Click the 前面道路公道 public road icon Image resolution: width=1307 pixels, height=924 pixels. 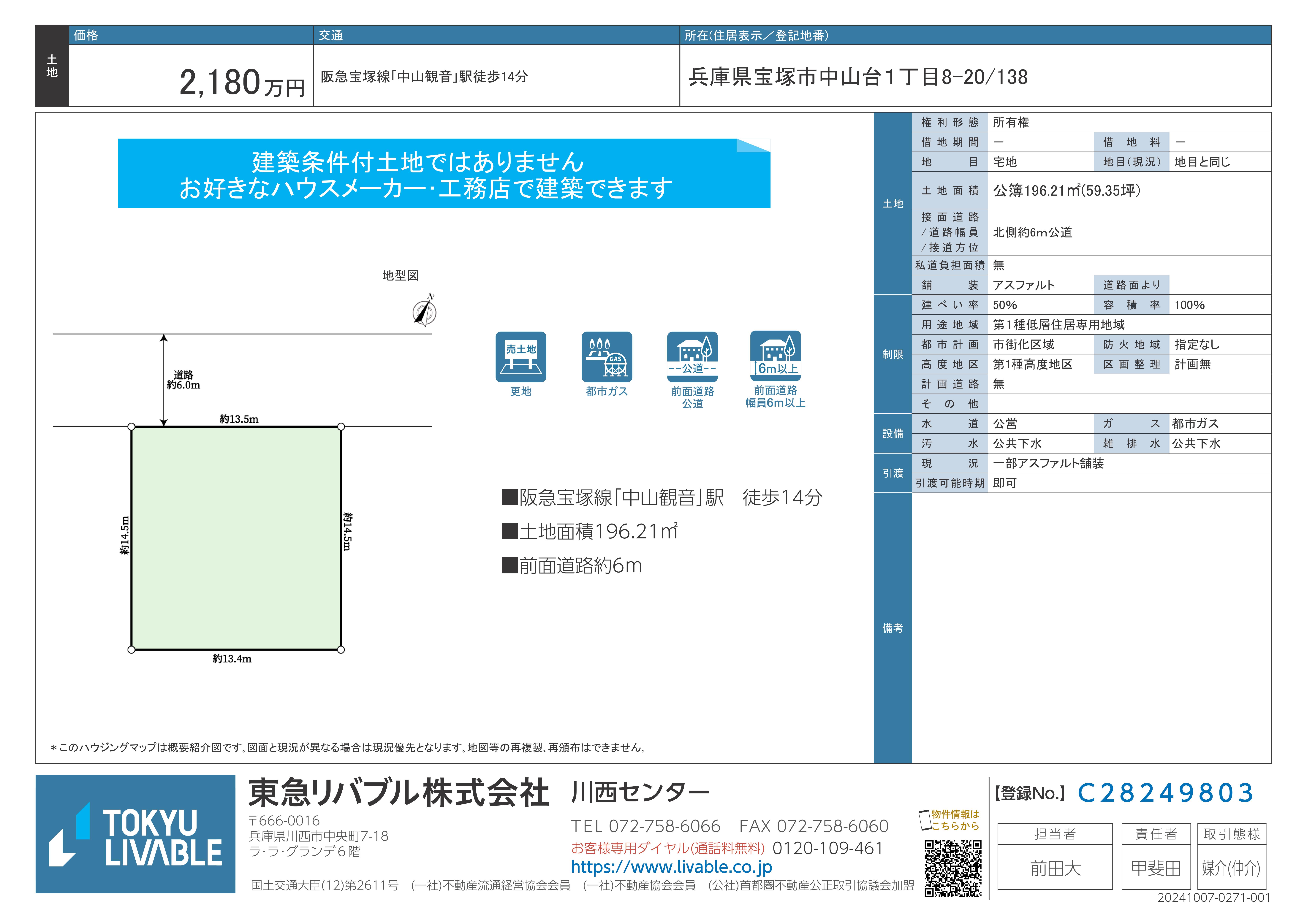[x=692, y=357]
